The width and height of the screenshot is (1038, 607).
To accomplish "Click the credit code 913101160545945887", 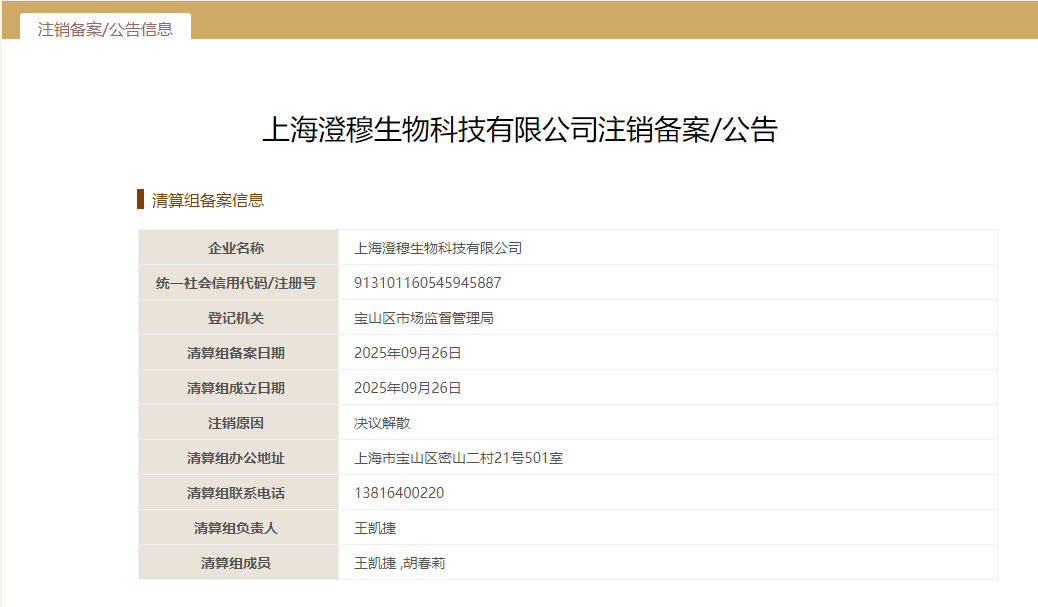I will click(x=427, y=283).
